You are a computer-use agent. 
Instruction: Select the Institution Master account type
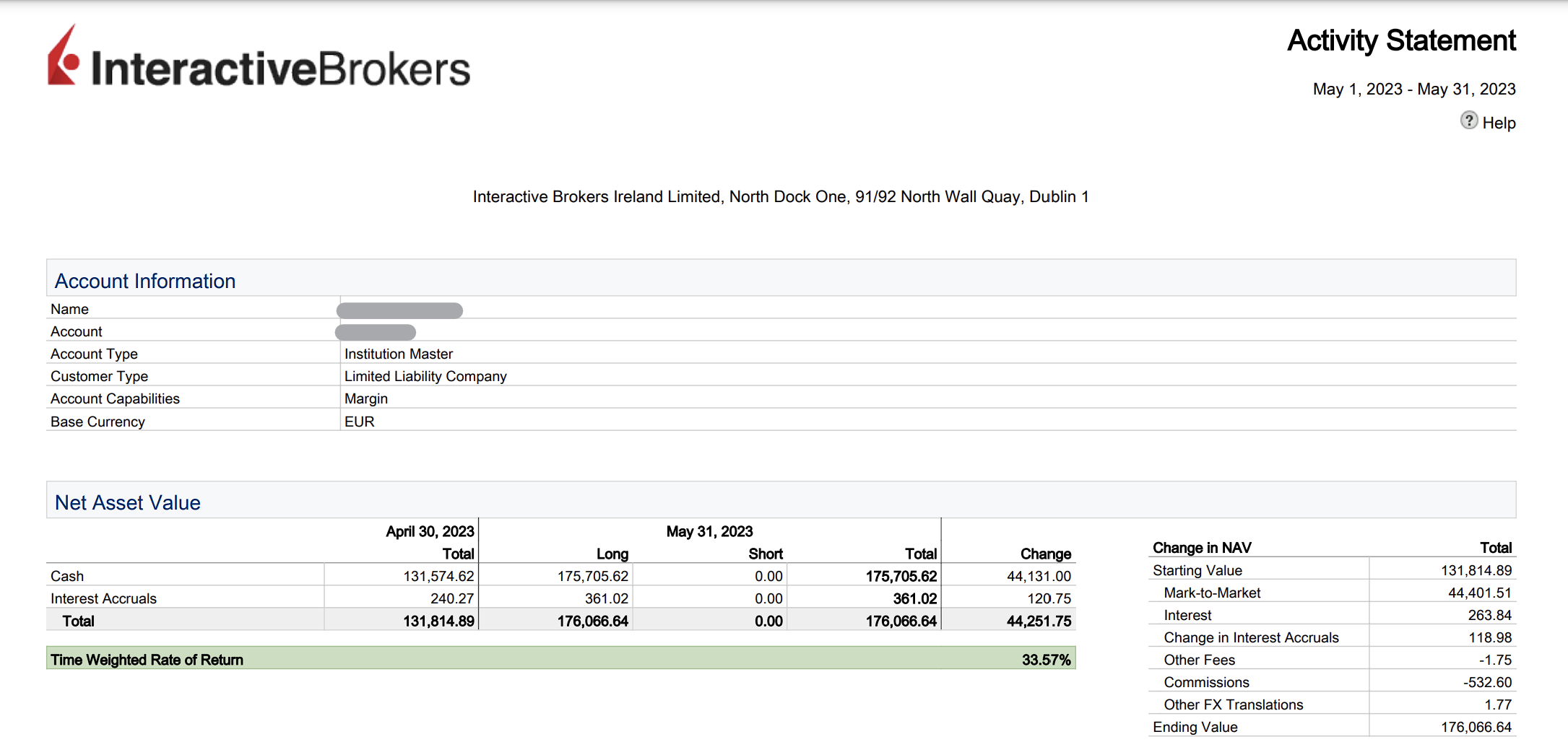(x=399, y=354)
